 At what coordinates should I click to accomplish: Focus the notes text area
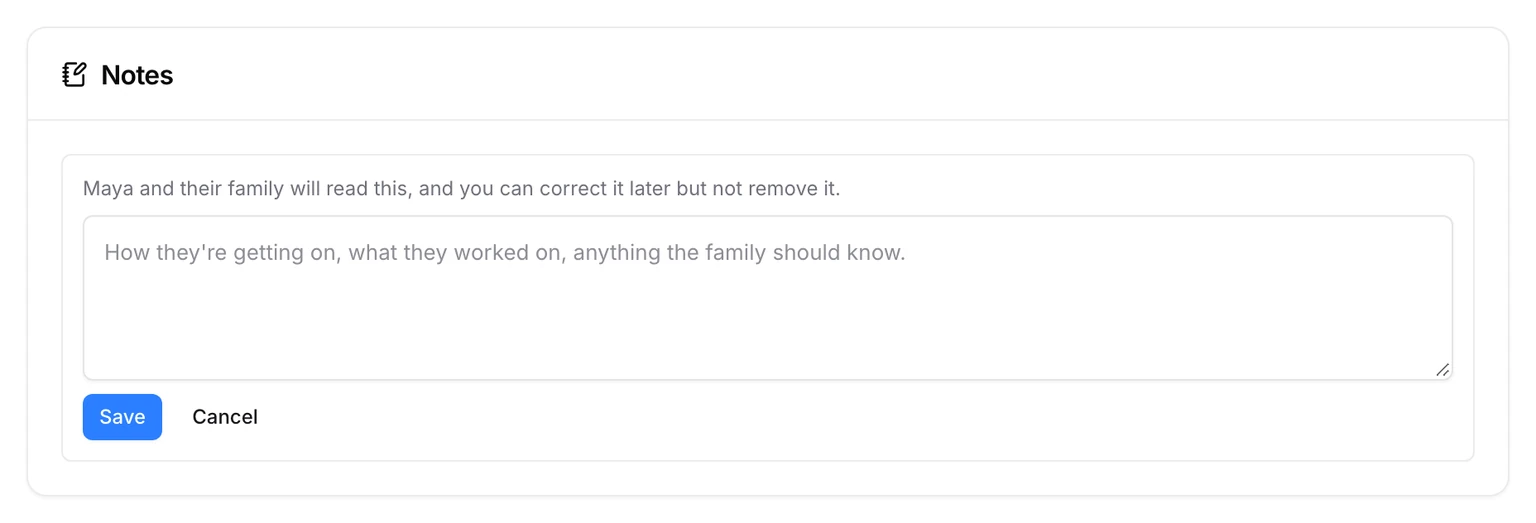[x=767, y=298]
